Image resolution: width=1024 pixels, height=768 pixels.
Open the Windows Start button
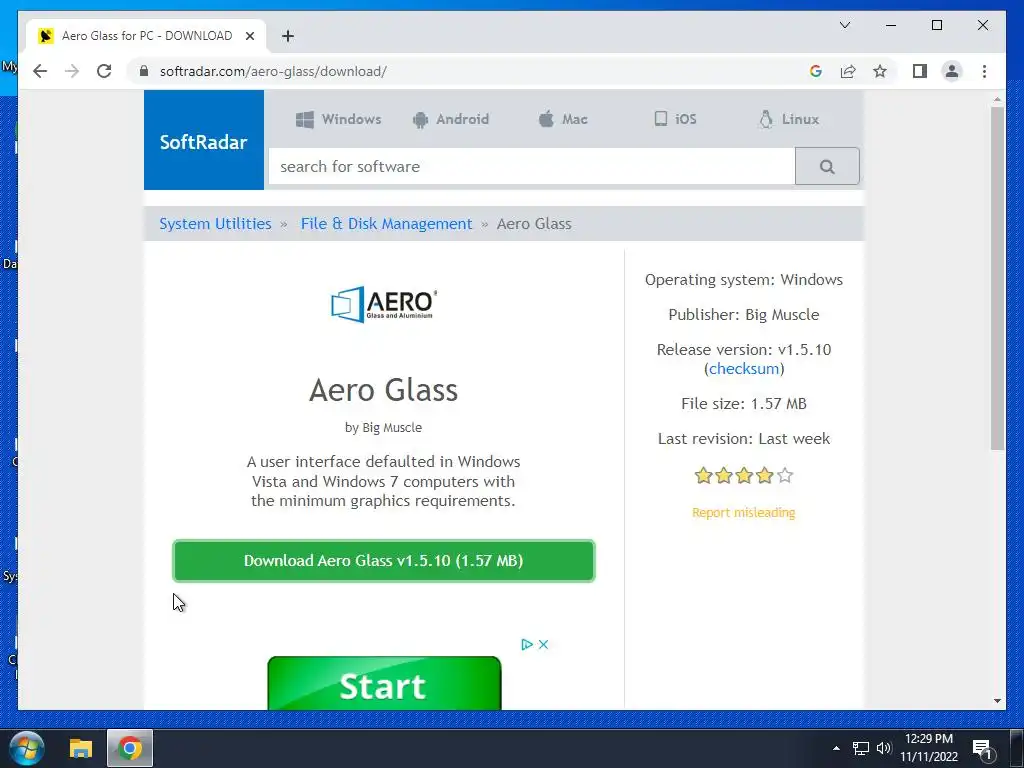[x=27, y=748]
